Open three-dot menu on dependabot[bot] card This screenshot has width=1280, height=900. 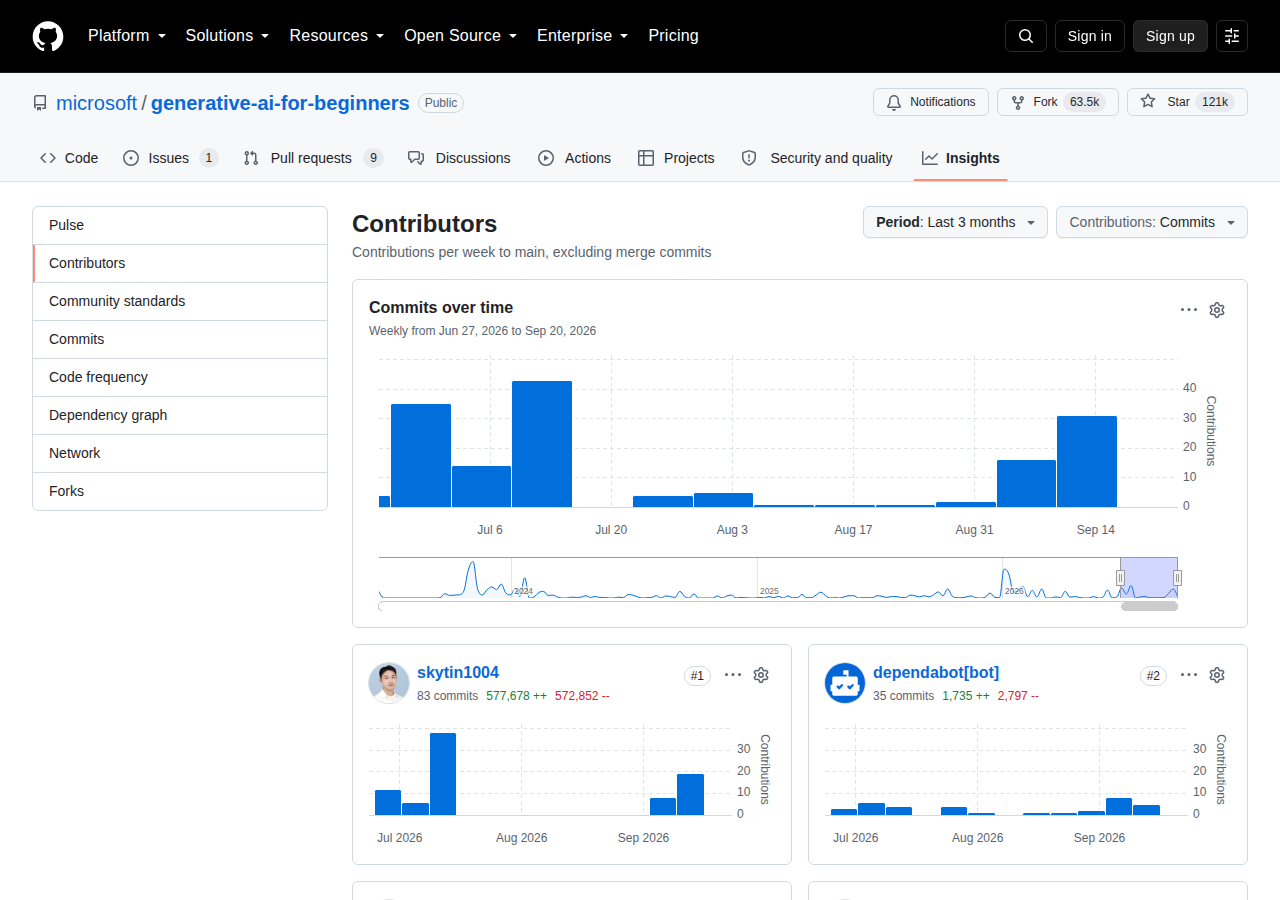tap(1189, 675)
